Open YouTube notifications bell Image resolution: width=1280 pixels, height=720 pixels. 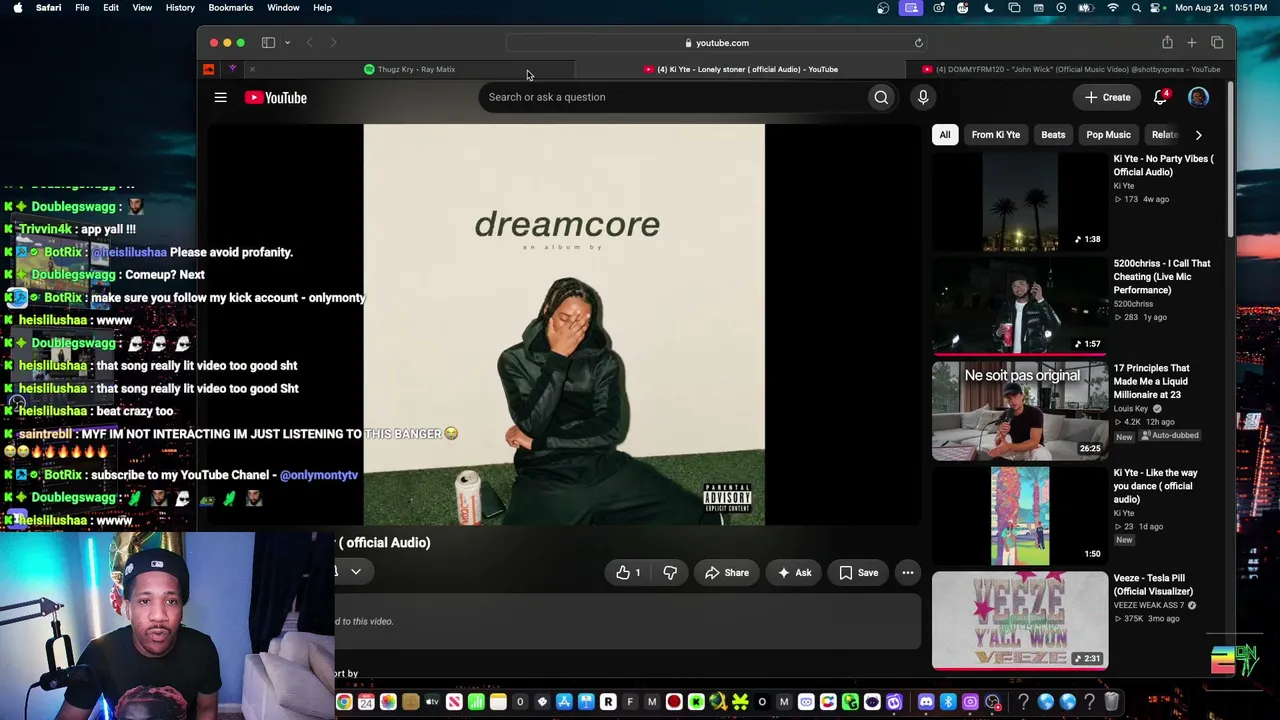[x=1161, y=97]
